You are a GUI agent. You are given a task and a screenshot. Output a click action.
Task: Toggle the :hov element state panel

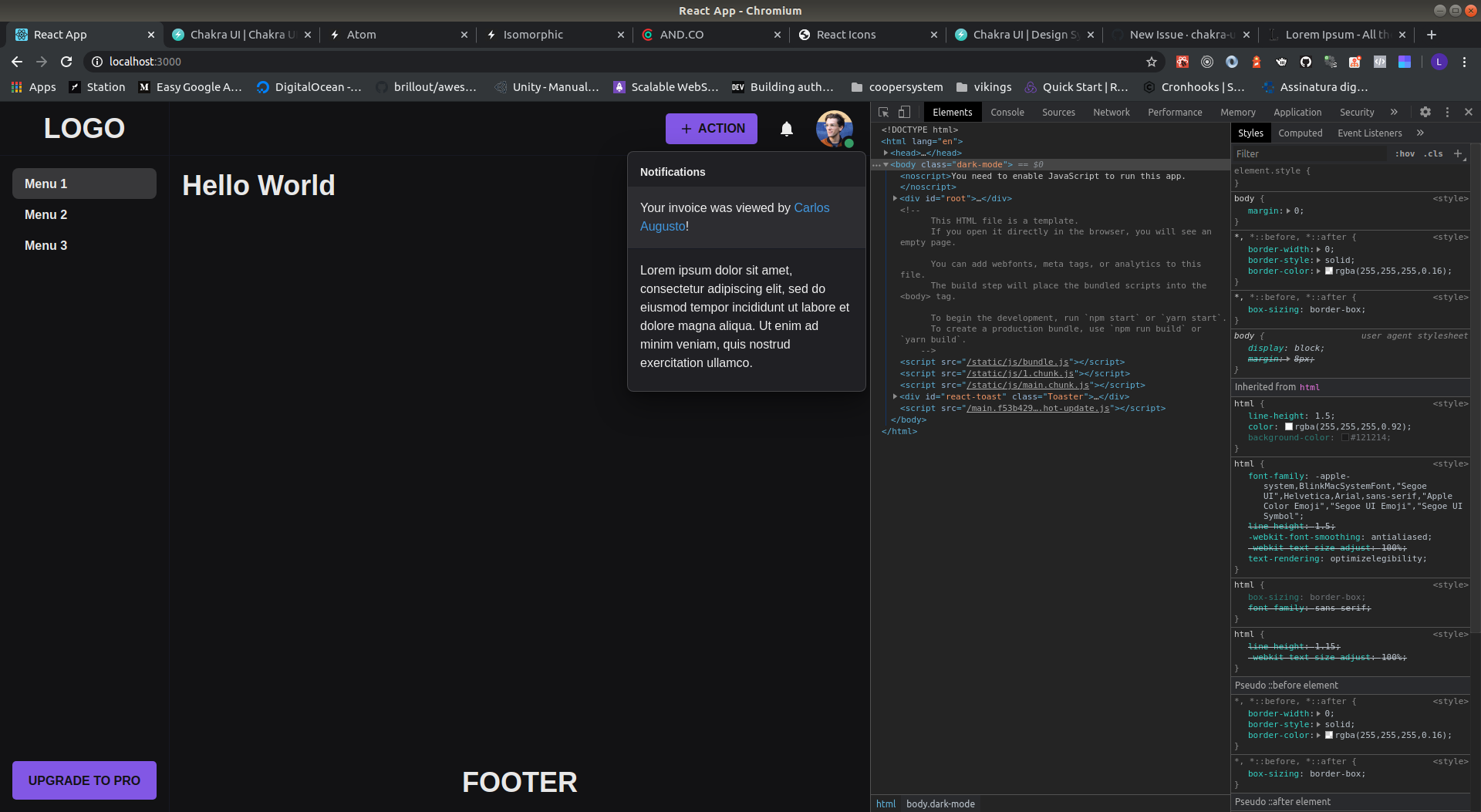coord(1405,153)
